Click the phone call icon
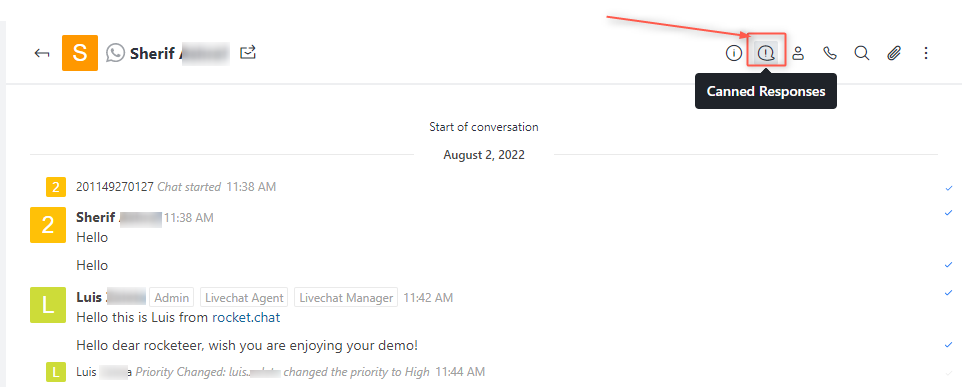This screenshot has width=962, height=387. click(830, 53)
